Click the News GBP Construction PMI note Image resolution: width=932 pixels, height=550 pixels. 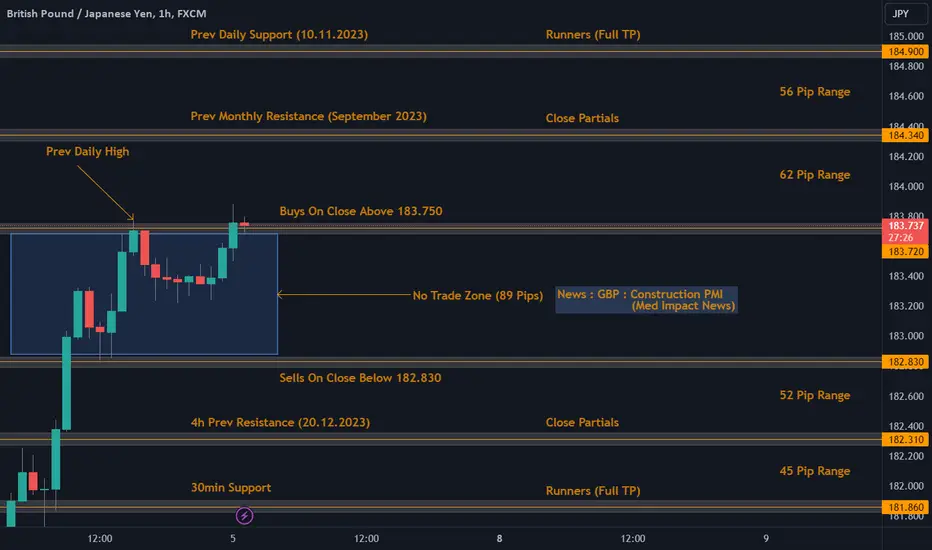[646, 300]
